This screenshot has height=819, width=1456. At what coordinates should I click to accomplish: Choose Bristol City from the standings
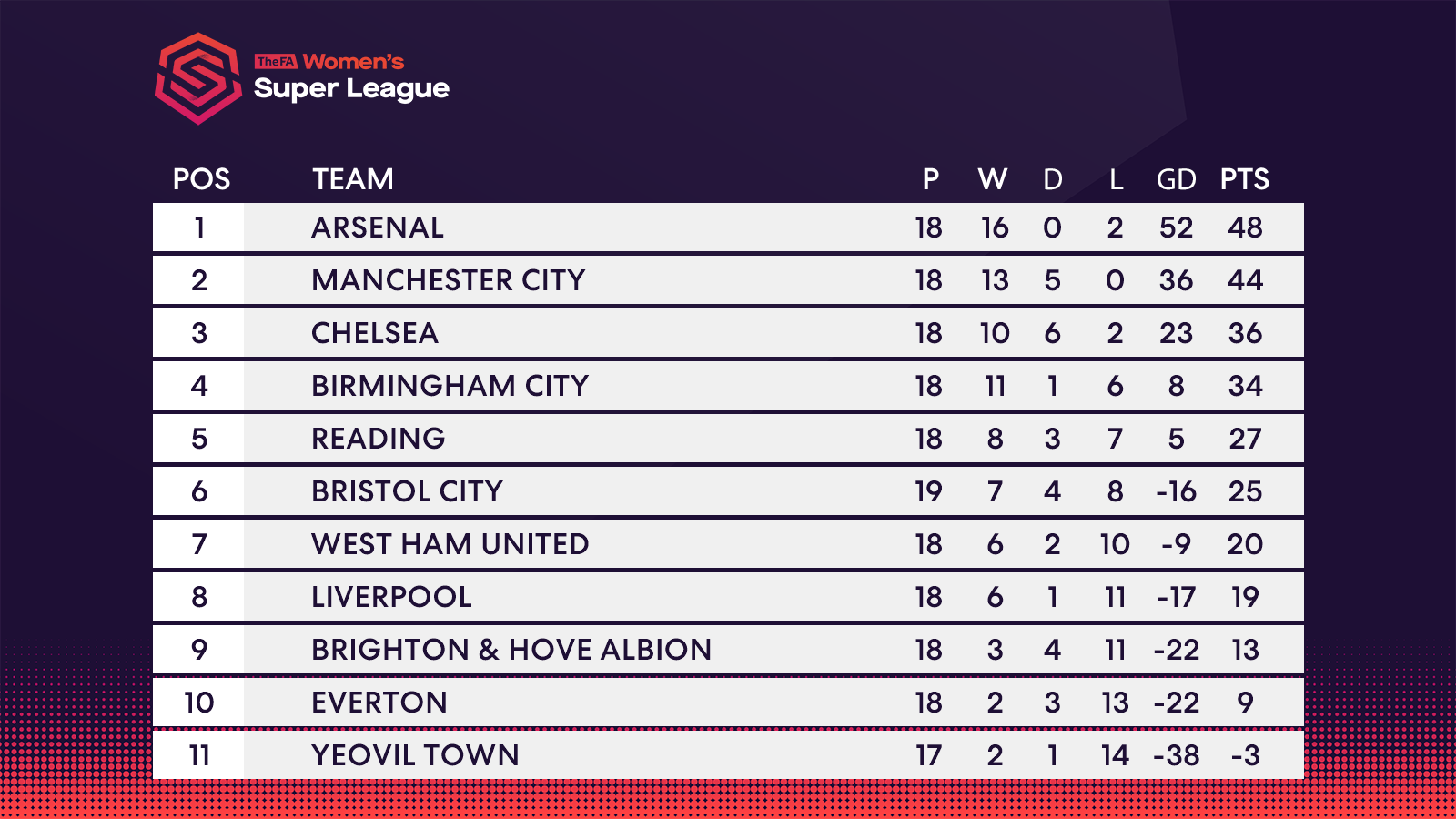point(407,491)
